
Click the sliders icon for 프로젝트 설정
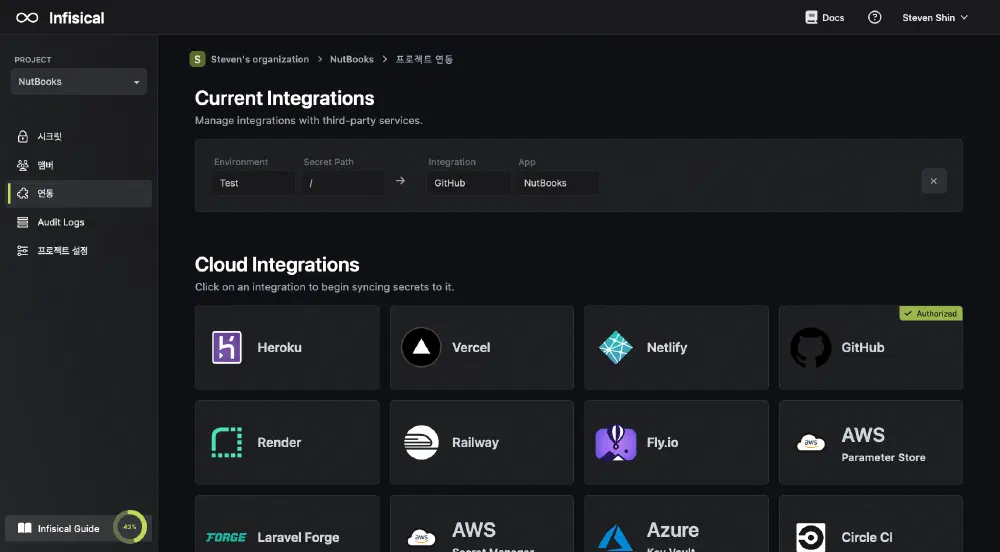click(x=22, y=251)
